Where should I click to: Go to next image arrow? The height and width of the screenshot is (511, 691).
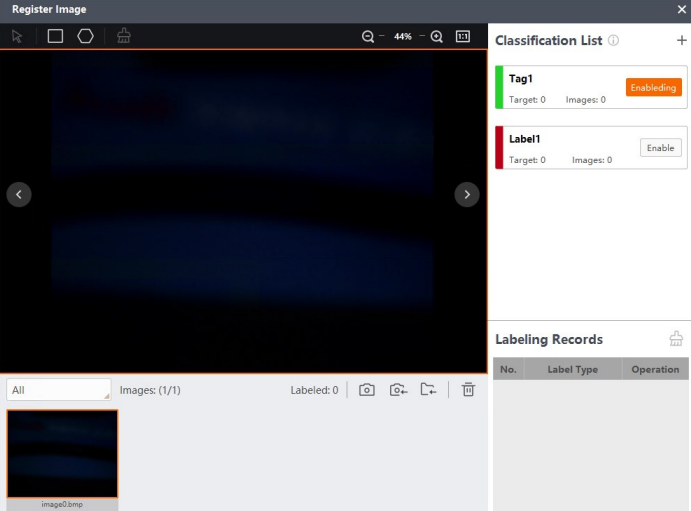(x=467, y=194)
